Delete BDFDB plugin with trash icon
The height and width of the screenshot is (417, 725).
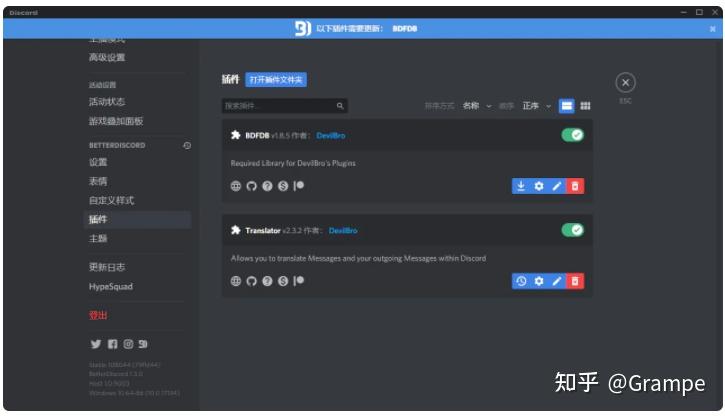(x=575, y=186)
